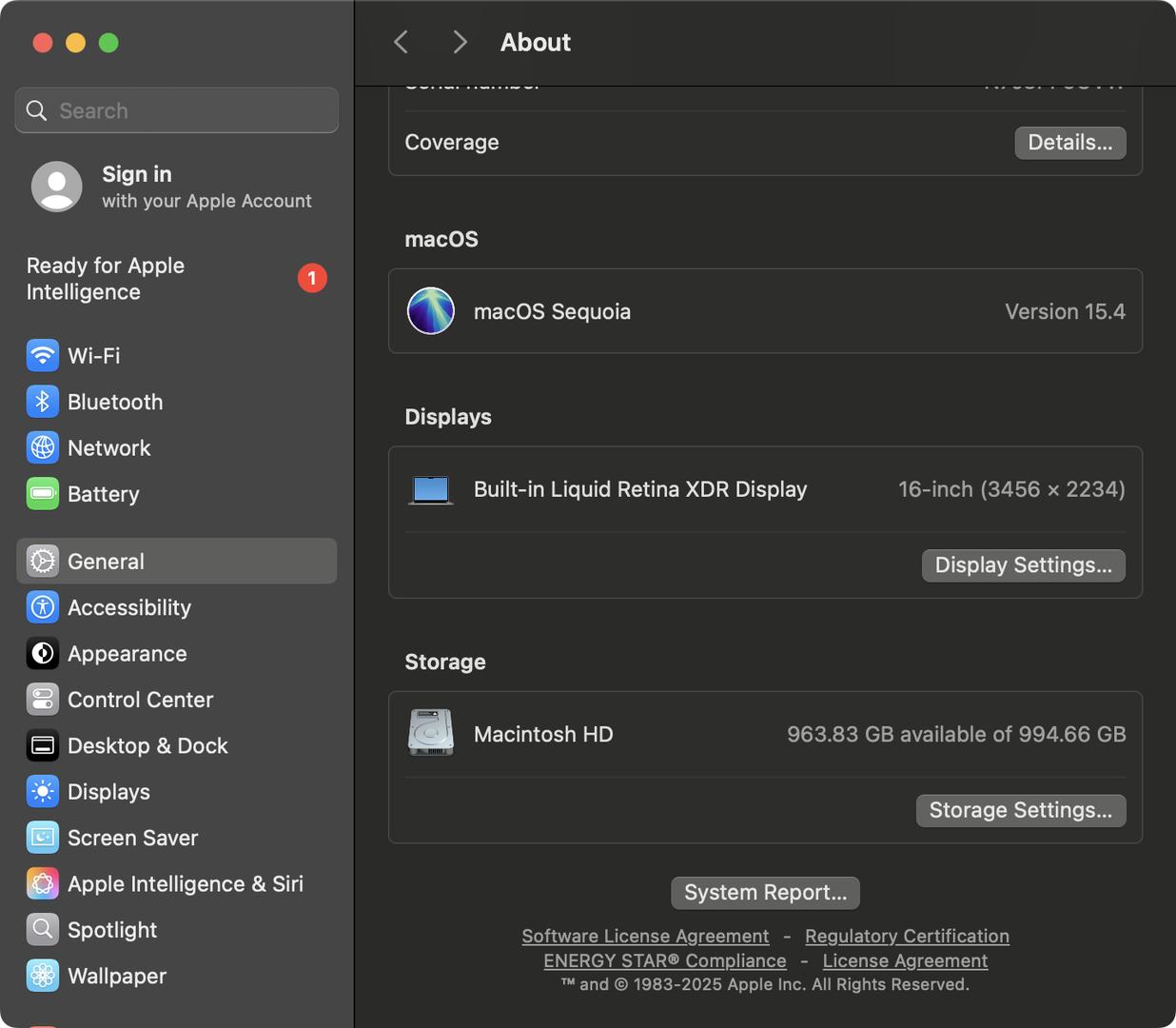Open Ready for Apple Intelligence item
Image resolution: width=1176 pixels, height=1028 pixels.
[x=177, y=279]
